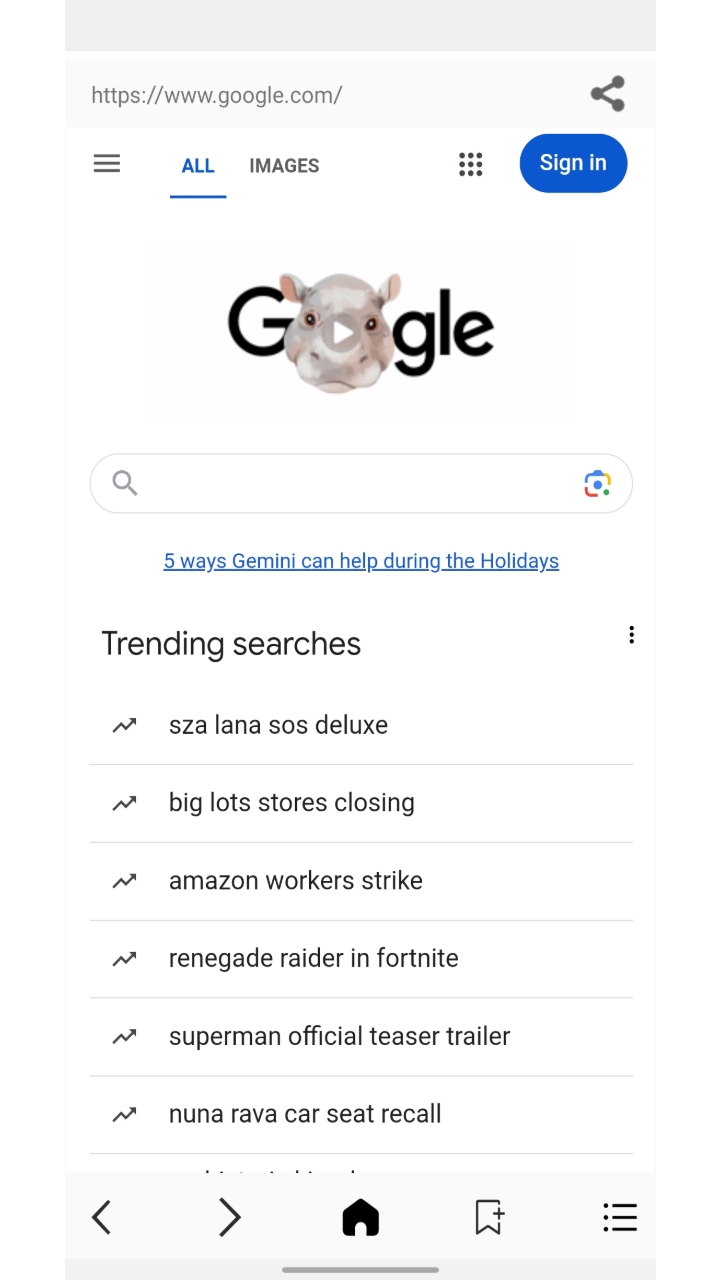
Task: Launch Google Lens camera search
Action: [x=597, y=484]
